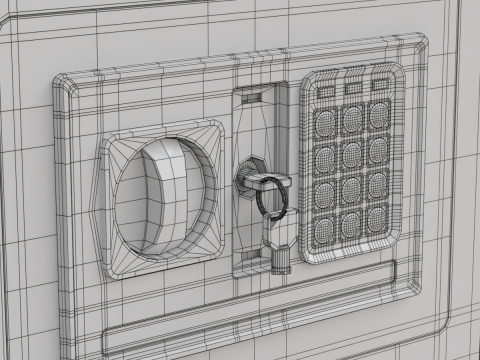The height and width of the screenshot is (360, 480).
Task: Click the middle indicator light above the keypad
Action: [354, 88]
